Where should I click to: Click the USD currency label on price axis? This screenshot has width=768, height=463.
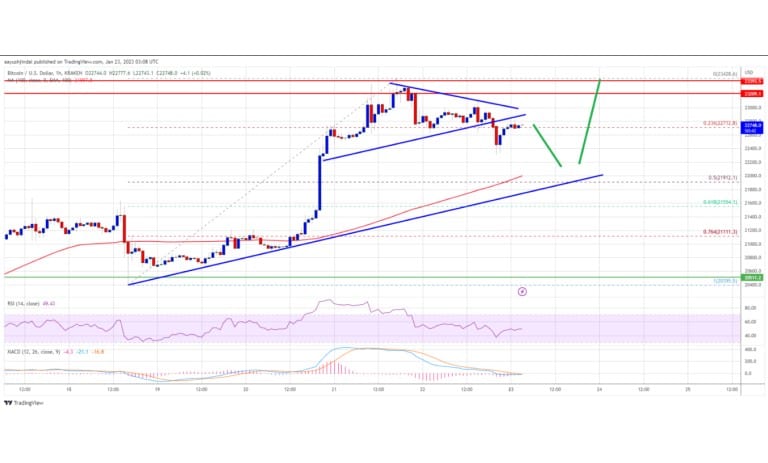pos(749,72)
